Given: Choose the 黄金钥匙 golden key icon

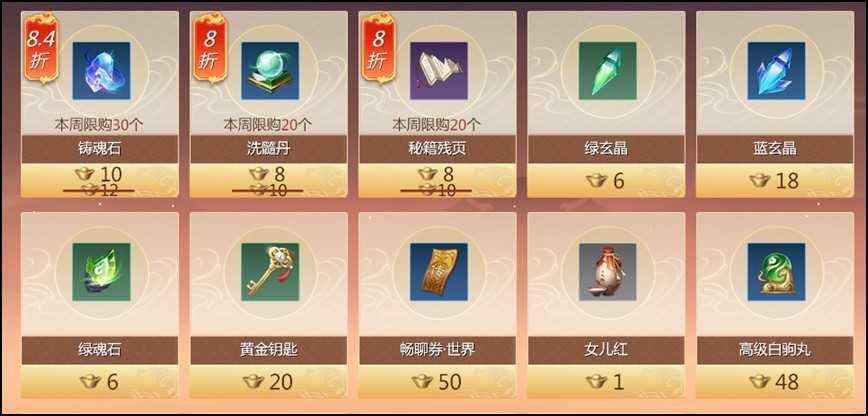Looking at the screenshot, I should [x=270, y=272].
